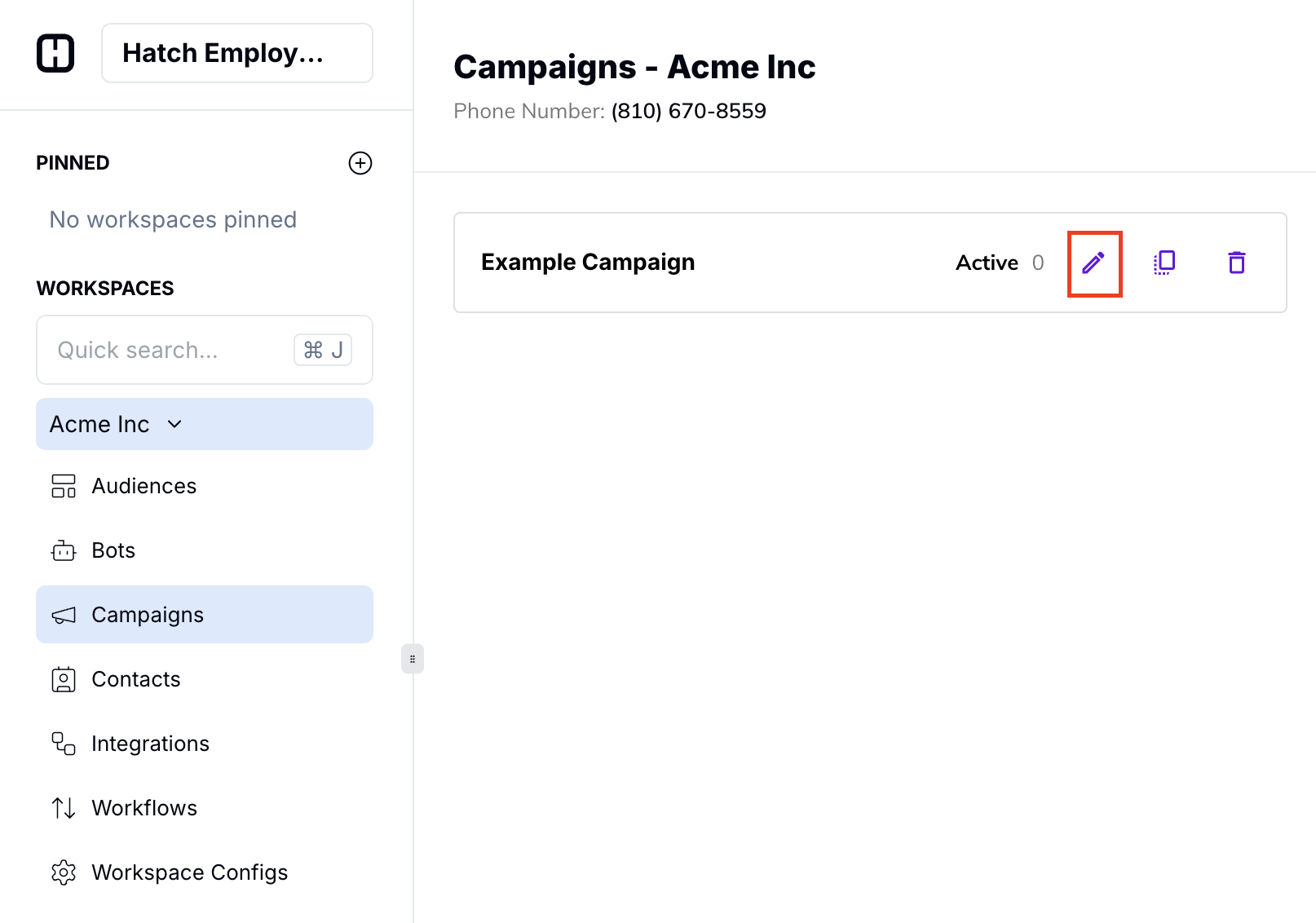Click the edit pencil icon for Example Campaign
The height and width of the screenshot is (923, 1316).
click(1093, 263)
